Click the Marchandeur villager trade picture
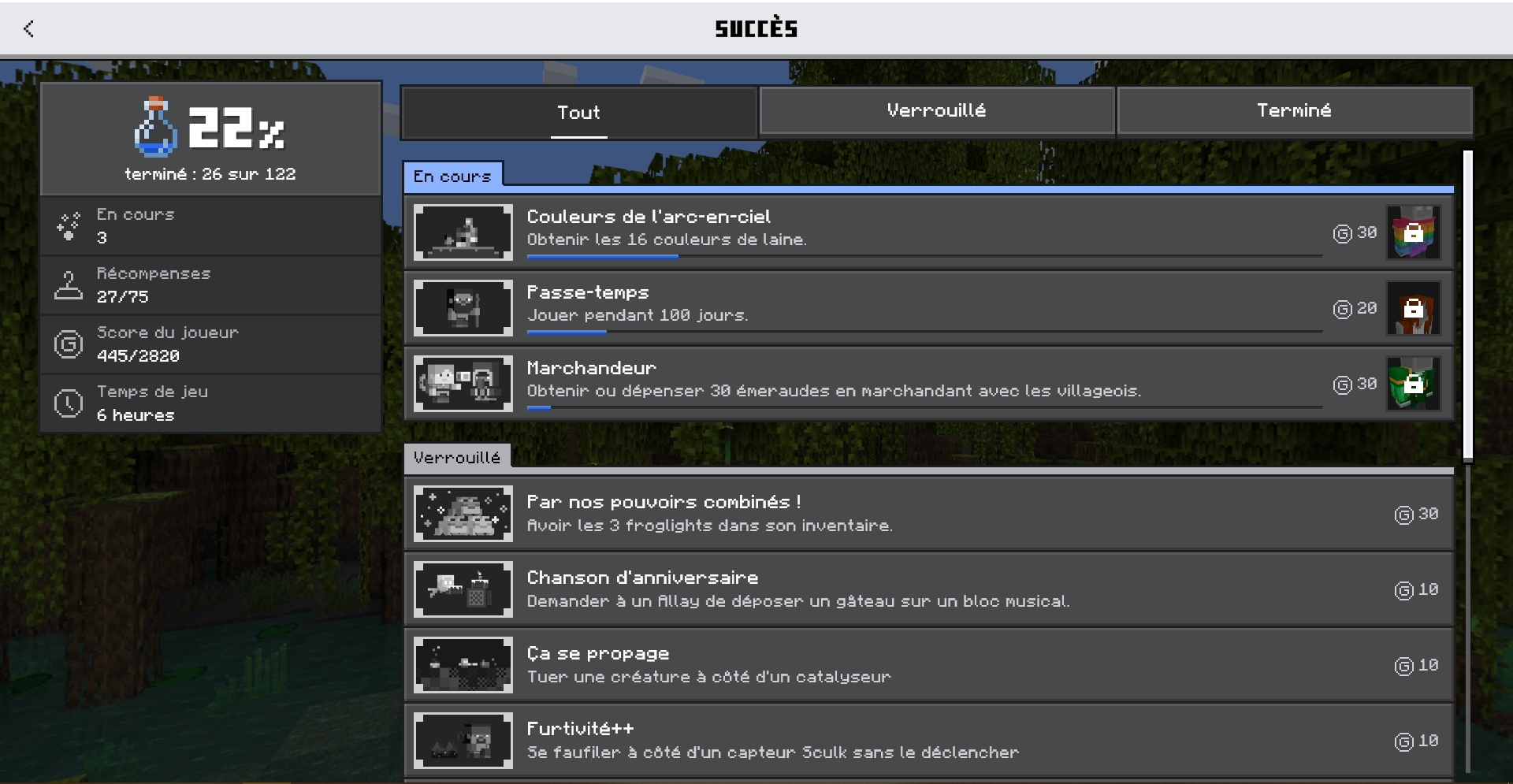1513x784 pixels. click(x=463, y=384)
